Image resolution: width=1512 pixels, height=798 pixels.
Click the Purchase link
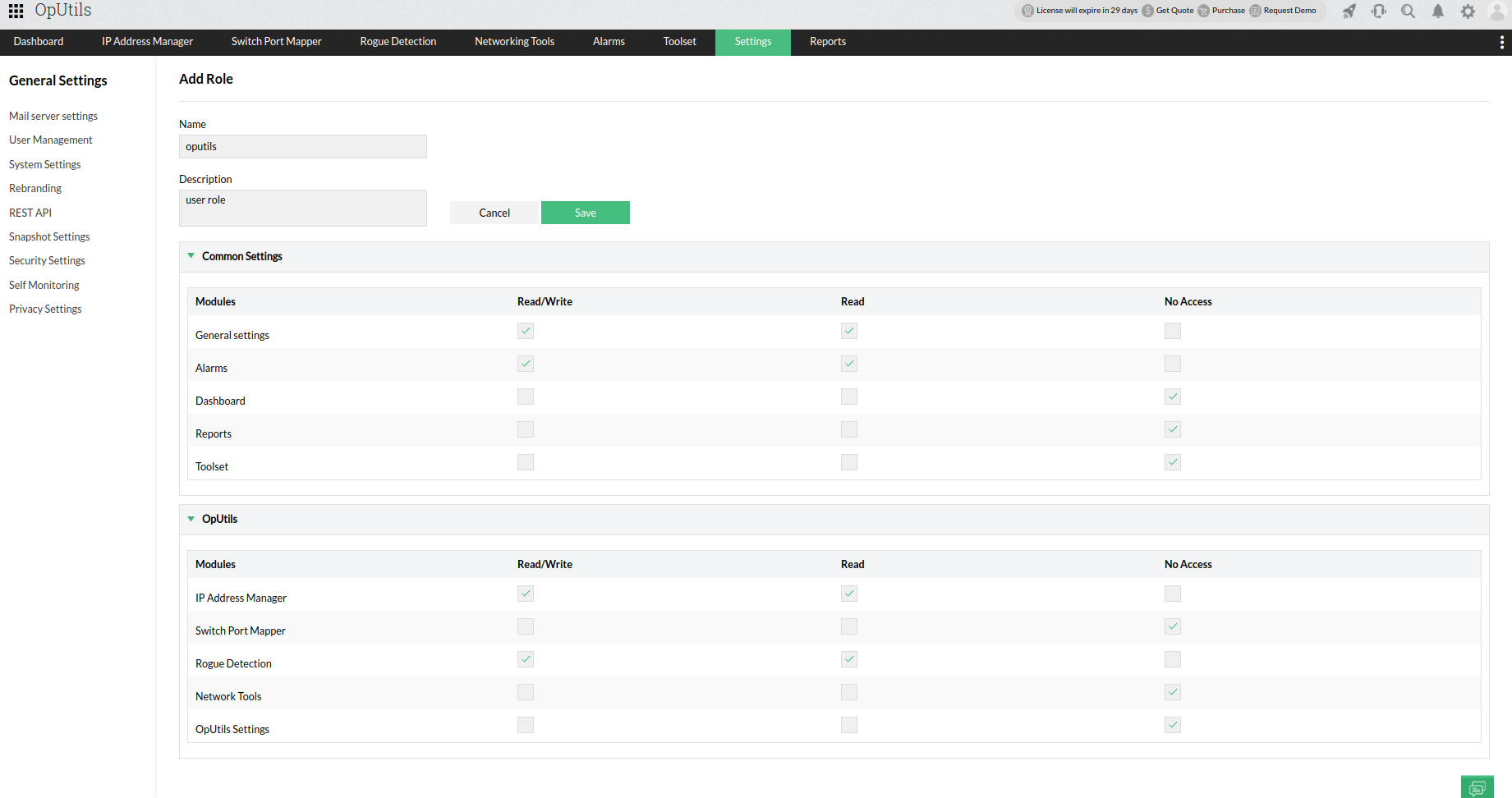[x=1229, y=11]
